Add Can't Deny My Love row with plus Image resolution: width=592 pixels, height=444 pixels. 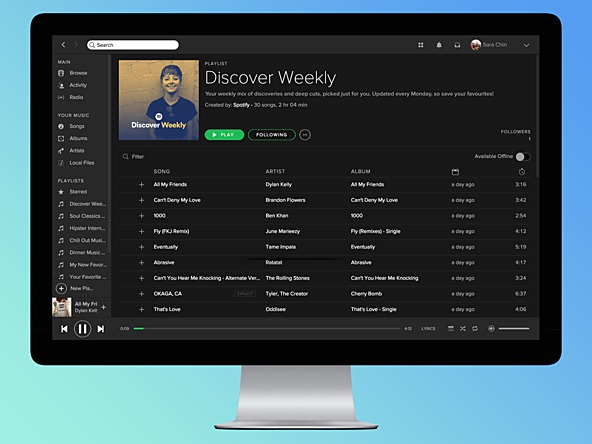click(x=142, y=200)
